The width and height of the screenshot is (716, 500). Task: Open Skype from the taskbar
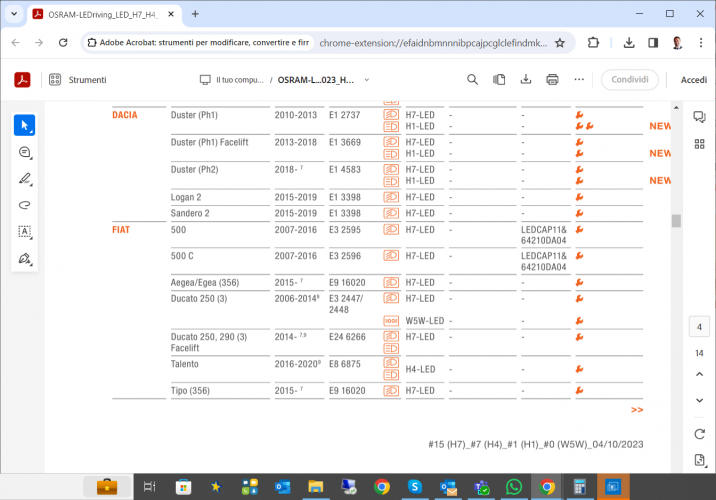pyautogui.click(x=415, y=487)
